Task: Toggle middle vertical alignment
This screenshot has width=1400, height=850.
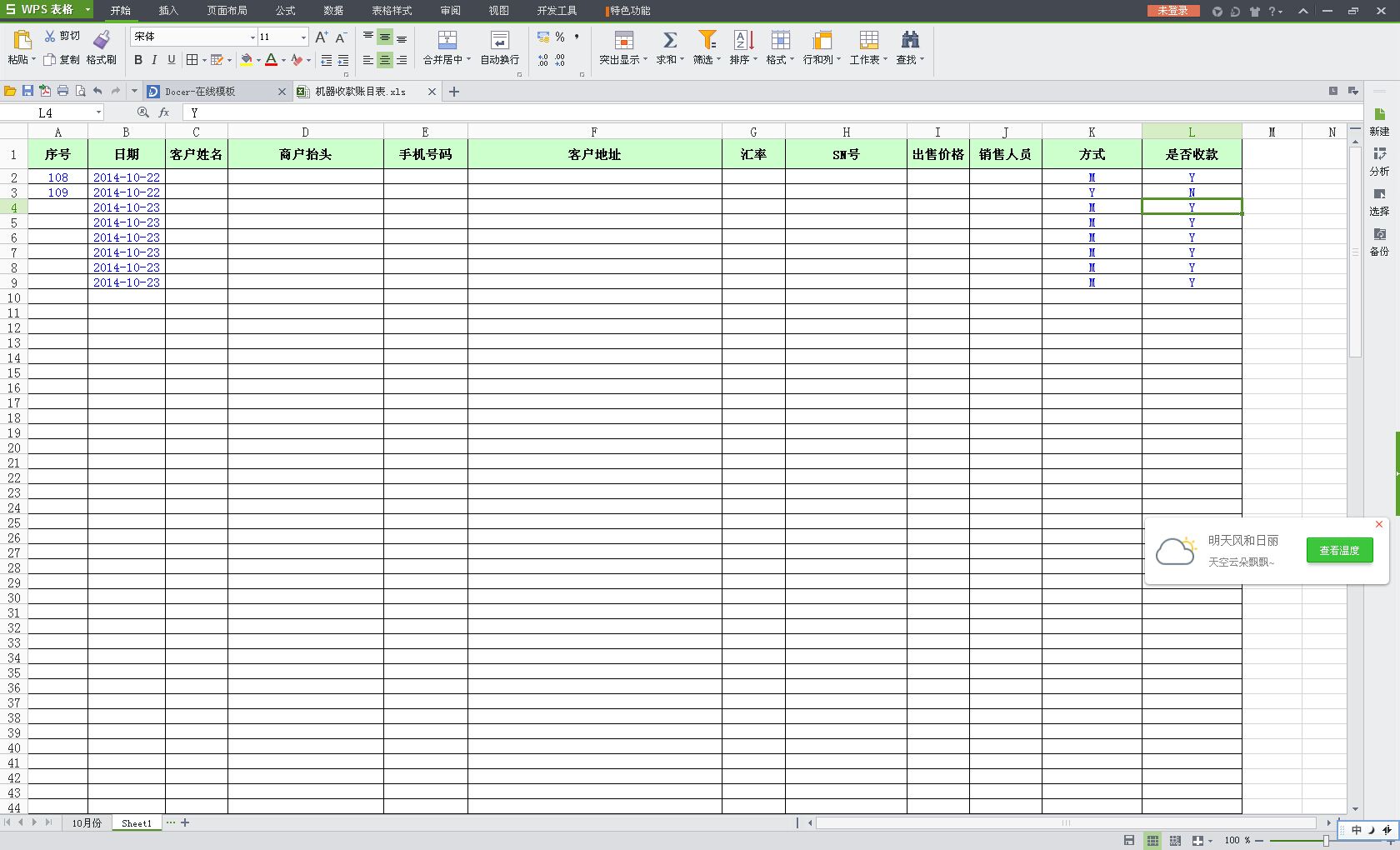Action: point(385,37)
